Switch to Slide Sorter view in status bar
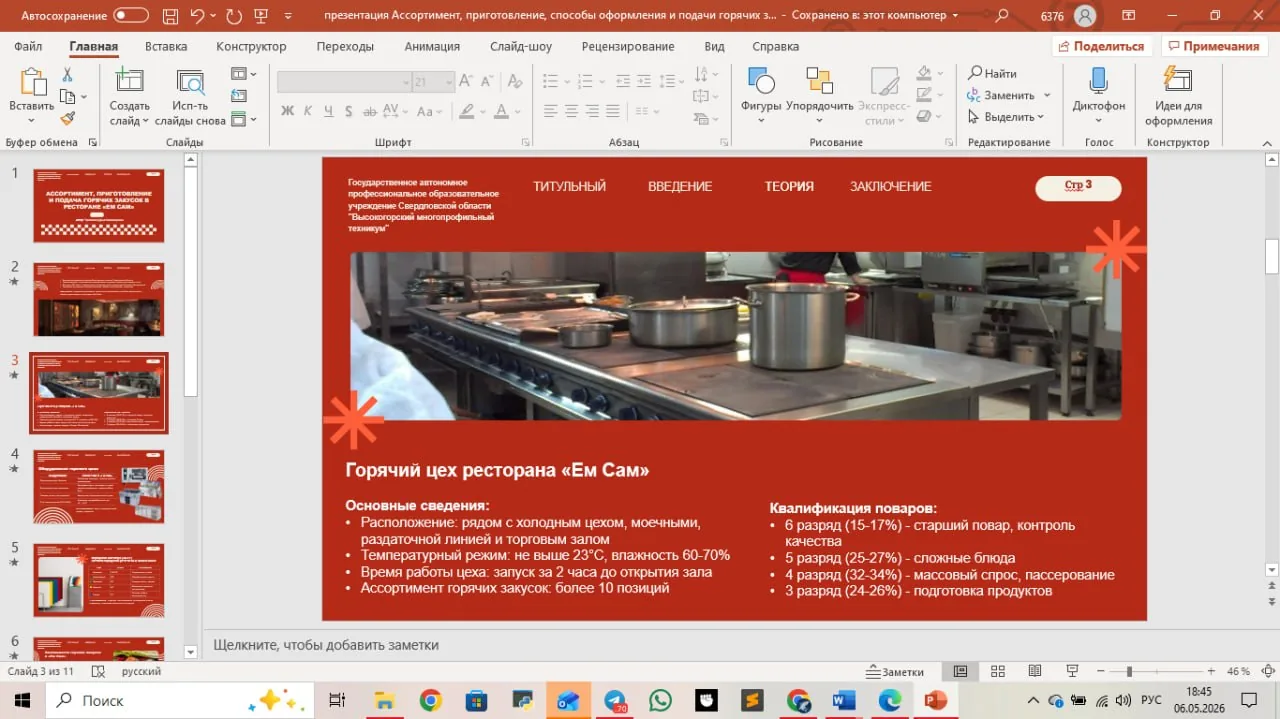 (x=997, y=671)
